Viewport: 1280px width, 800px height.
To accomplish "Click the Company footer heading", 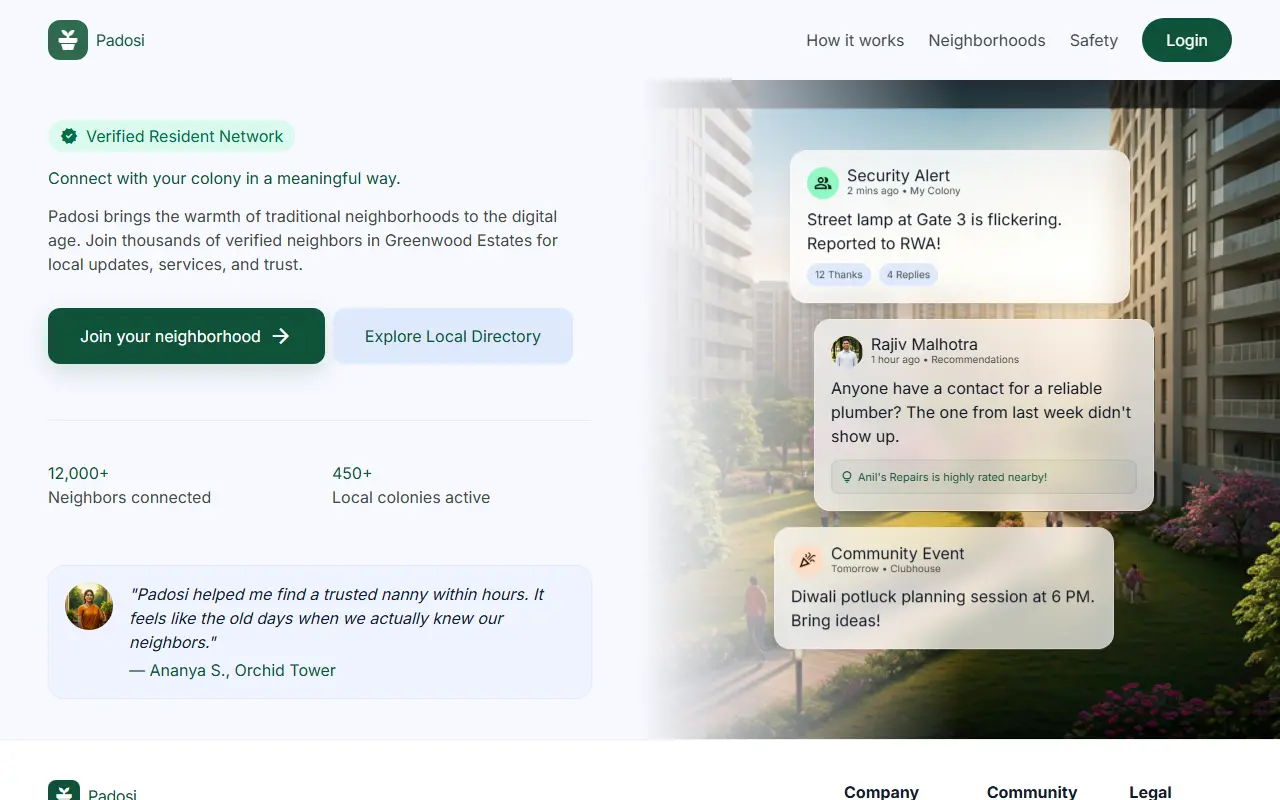I will click(881, 792).
